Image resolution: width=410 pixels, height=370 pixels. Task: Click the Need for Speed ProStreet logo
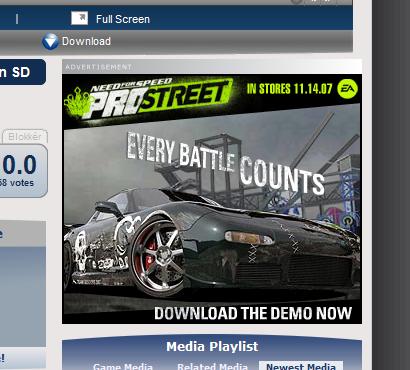158,98
